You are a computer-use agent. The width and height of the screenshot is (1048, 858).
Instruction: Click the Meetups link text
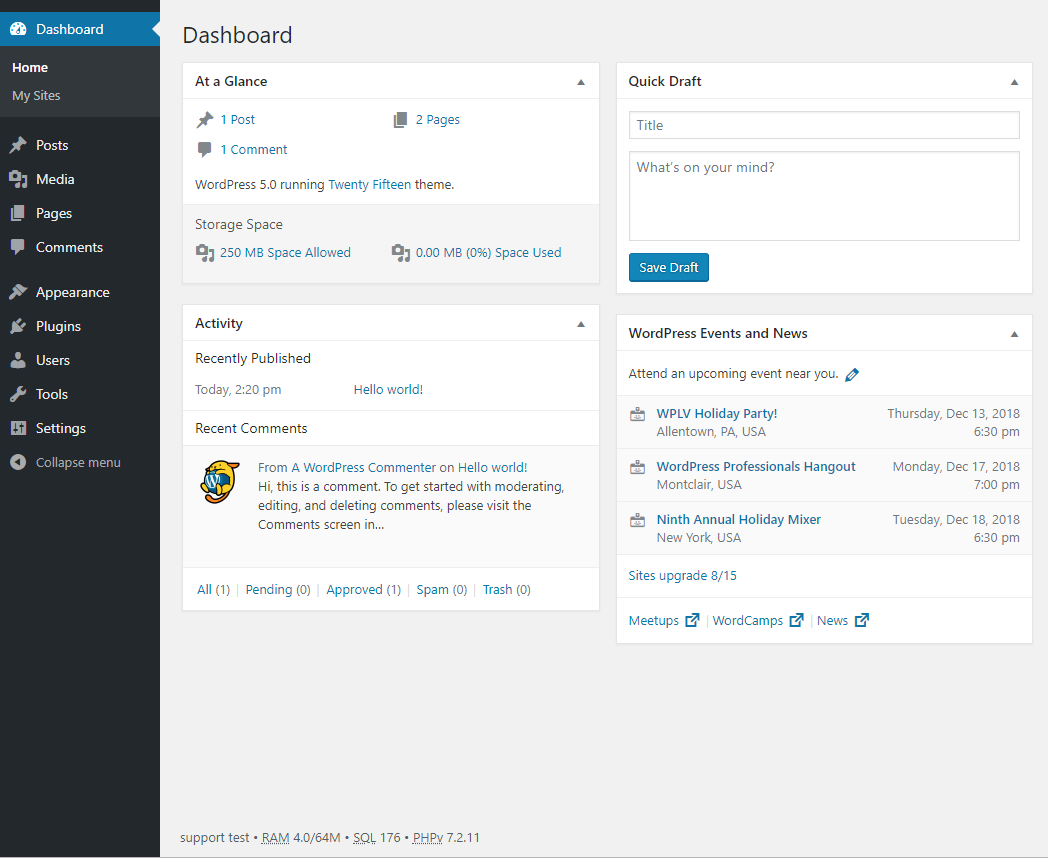click(654, 620)
